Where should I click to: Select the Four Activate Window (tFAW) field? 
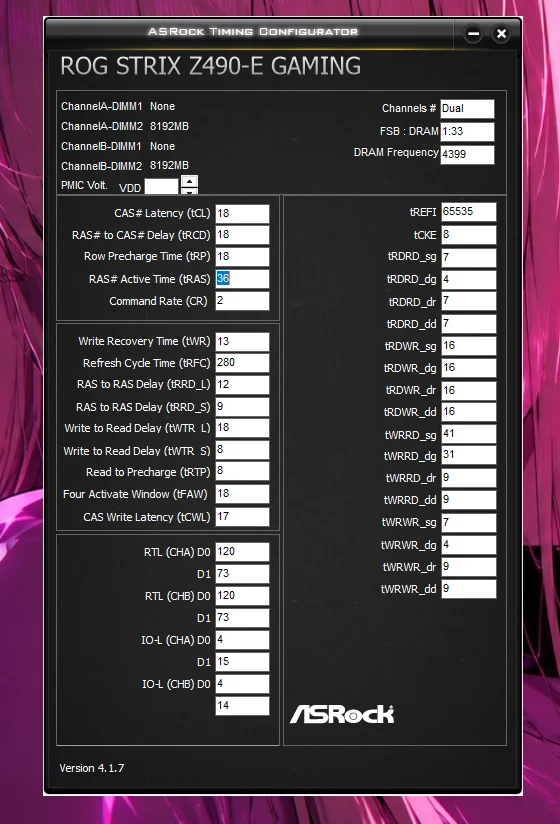242,494
